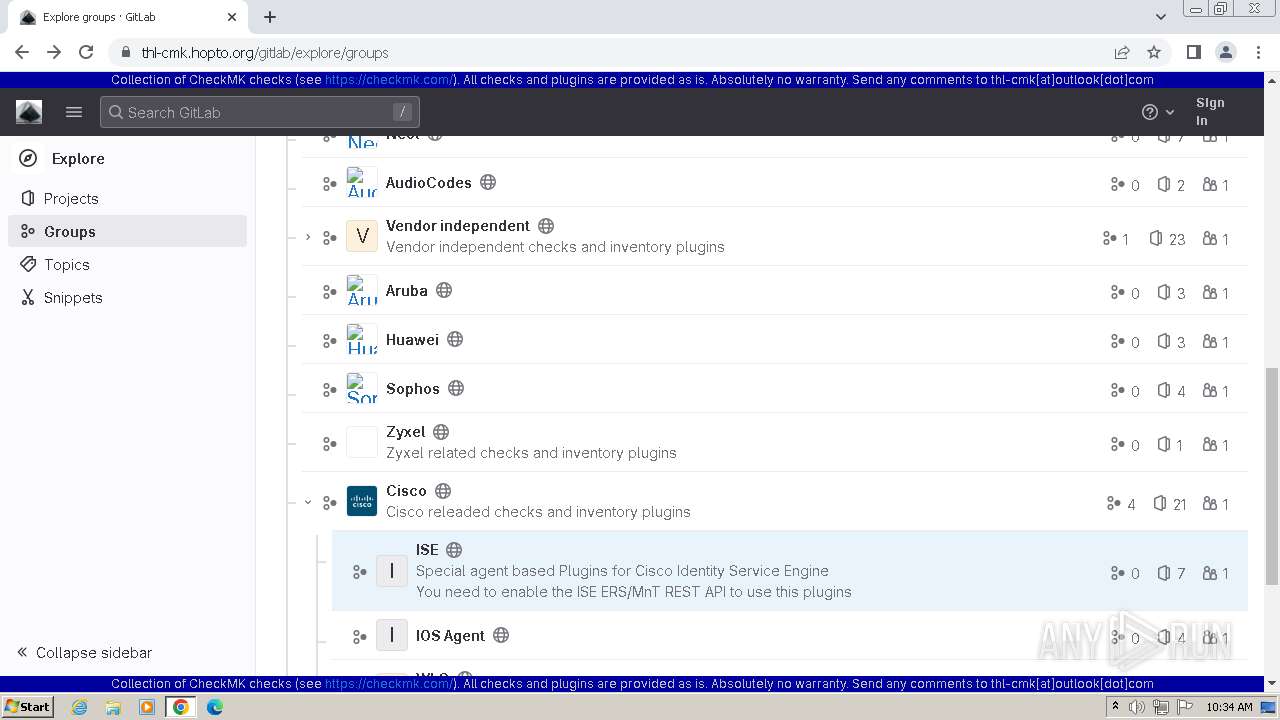Click the group icon in Sophos row
Screen dimensions: 1280x720
tap(329, 390)
